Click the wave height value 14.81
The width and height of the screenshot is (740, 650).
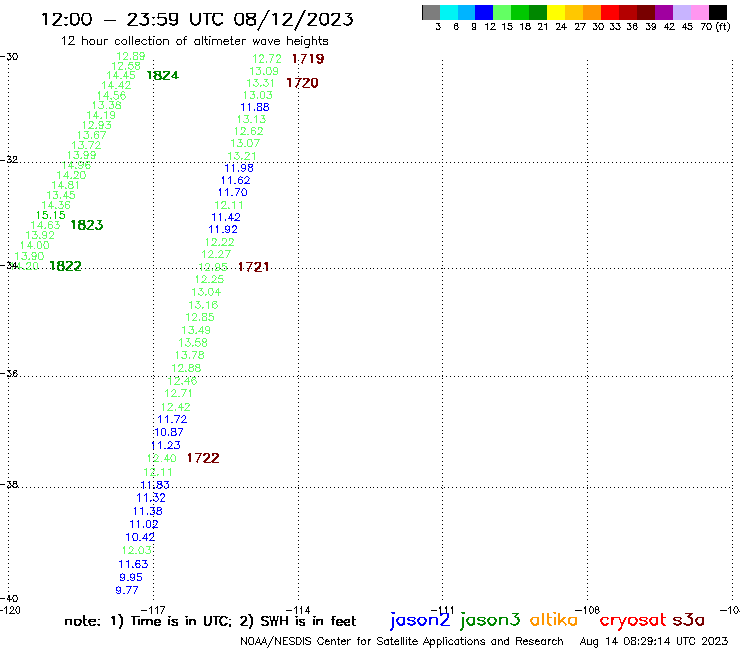[66, 185]
